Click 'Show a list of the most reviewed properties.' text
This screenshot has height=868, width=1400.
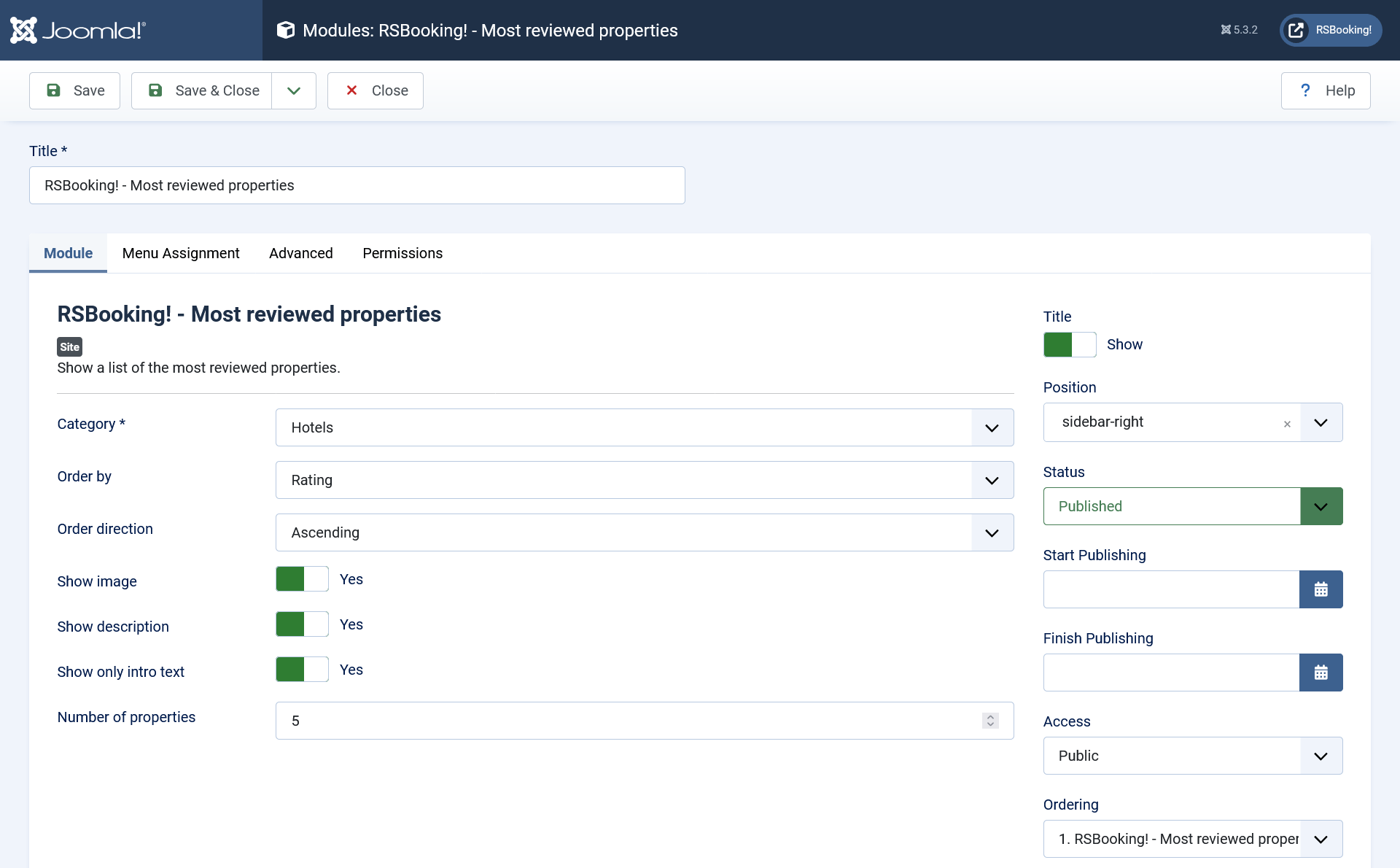tap(199, 368)
